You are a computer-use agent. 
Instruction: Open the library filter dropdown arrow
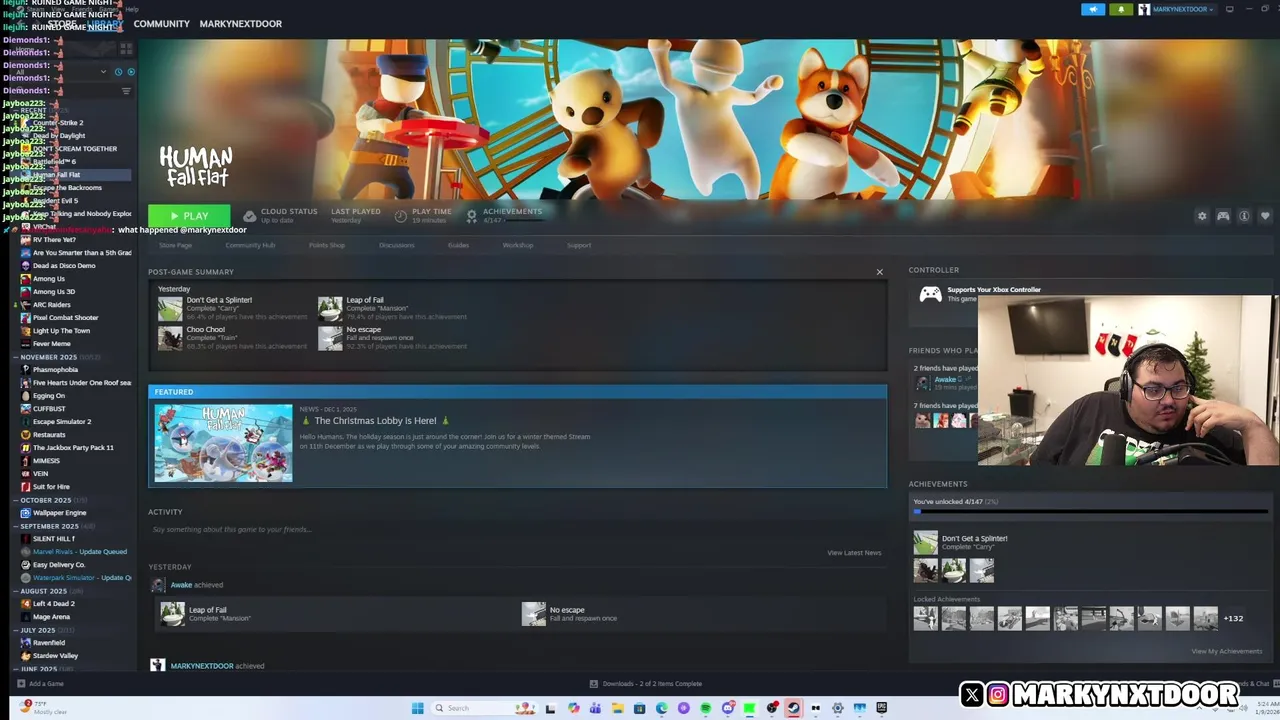tap(103, 72)
